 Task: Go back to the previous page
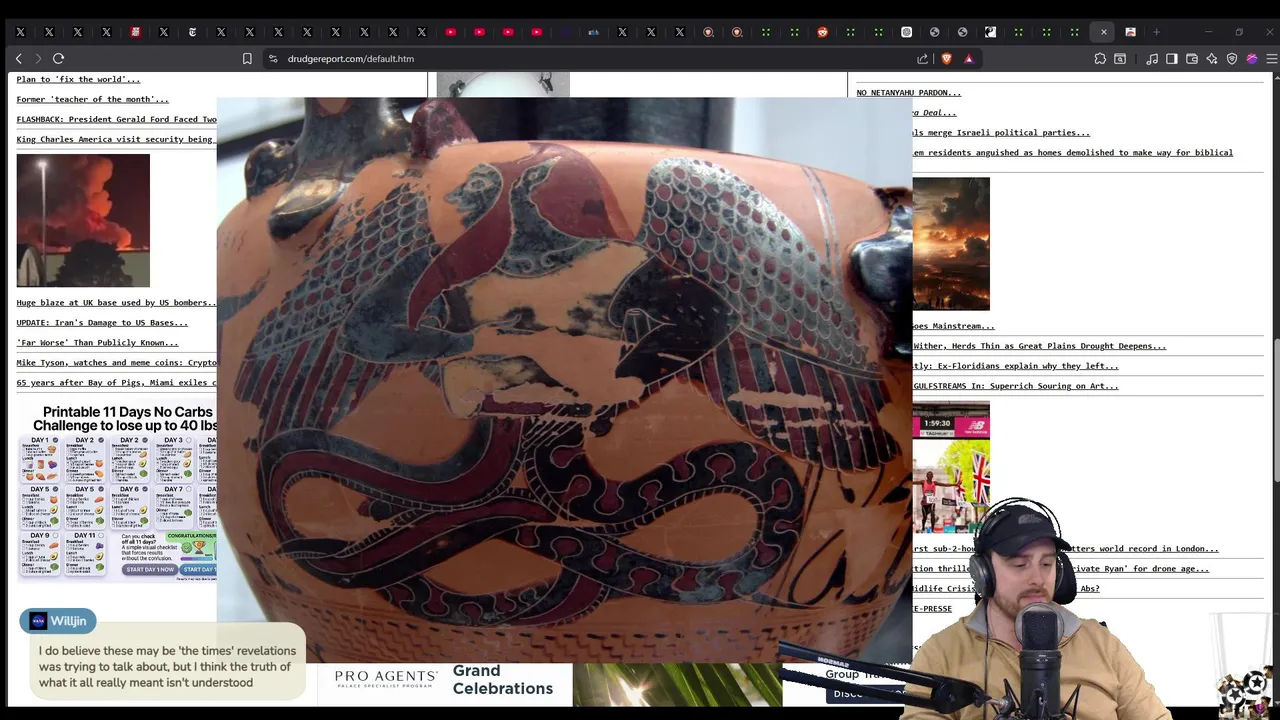[x=18, y=59]
